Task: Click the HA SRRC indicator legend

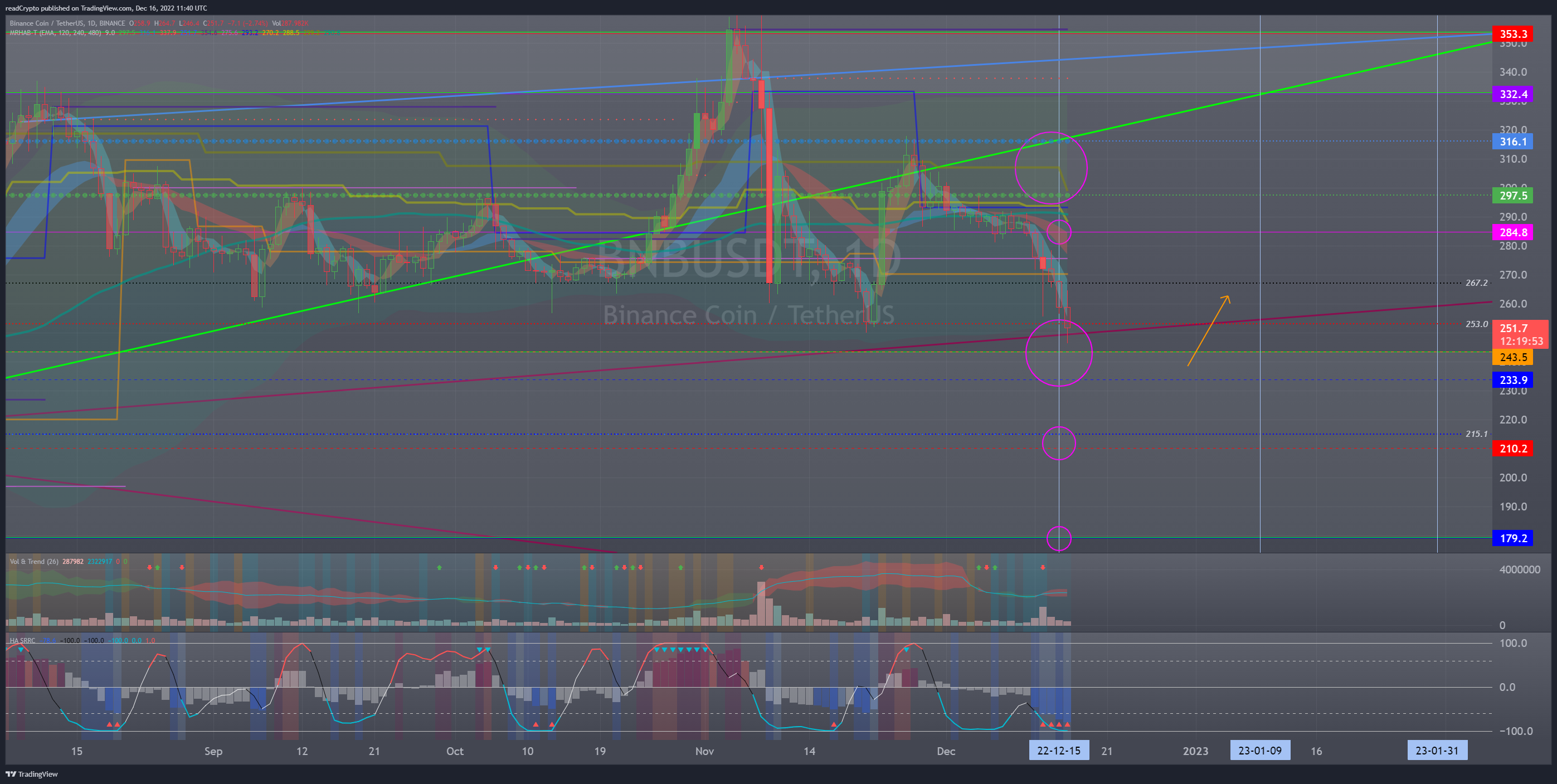Action: (x=22, y=640)
